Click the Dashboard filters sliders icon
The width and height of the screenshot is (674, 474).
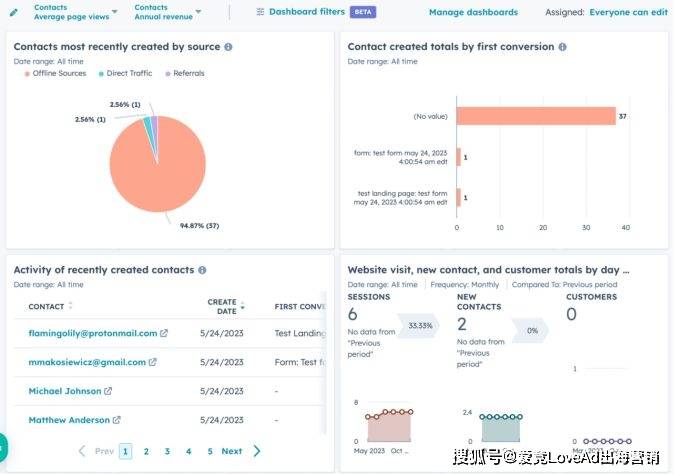click(x=260, y=12)
